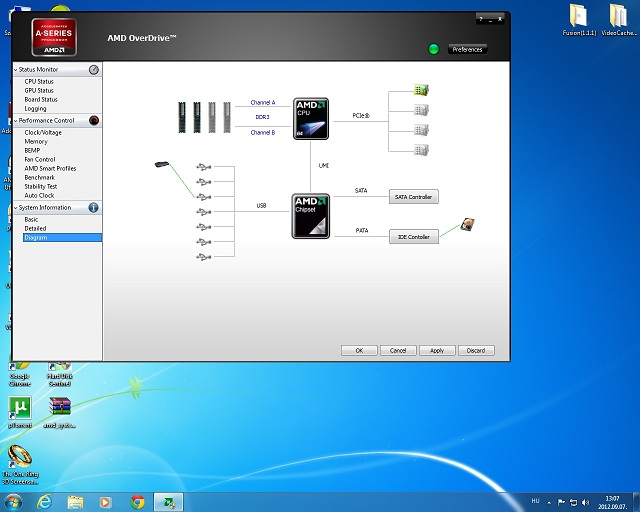The width and height of the screenshot is (640, 512).
Task: Open Internet Explorer from the taskbar
Action: [44, 502]
